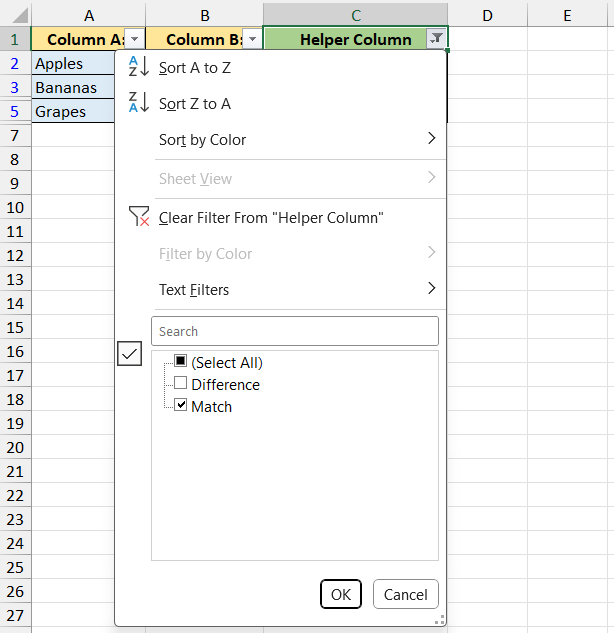614x633 pixels.
Task: Check the Difference checkbox
Action: [180, 383]
